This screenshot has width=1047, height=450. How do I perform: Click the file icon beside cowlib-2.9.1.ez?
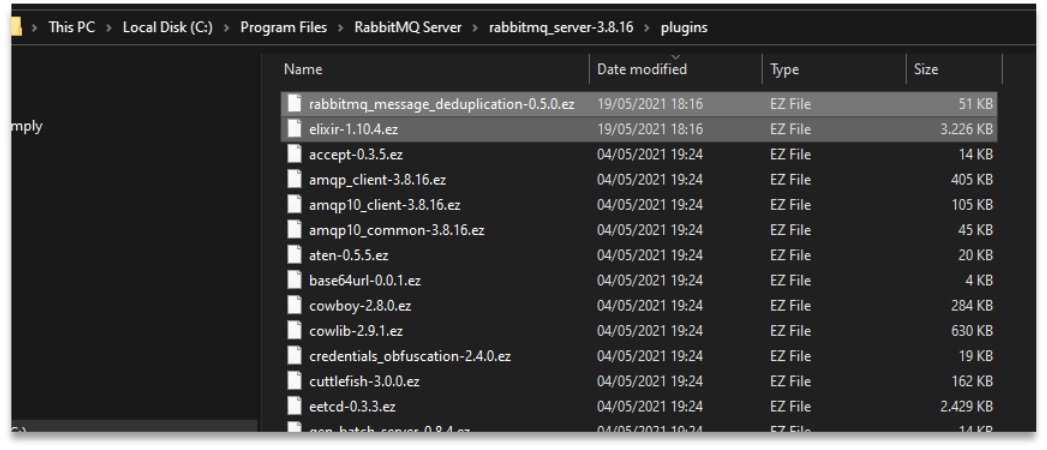tap(294, 330)
